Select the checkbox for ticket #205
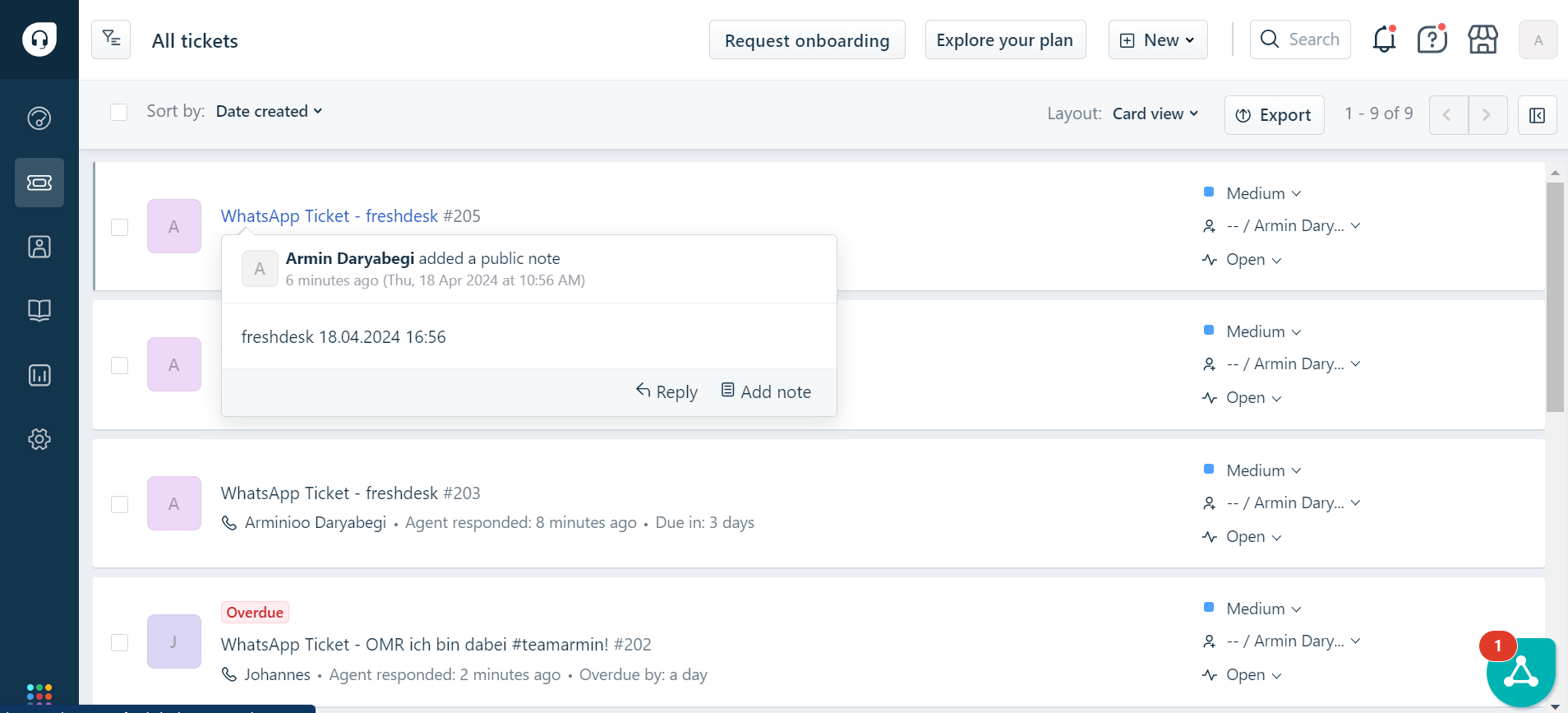 [120, 227]
